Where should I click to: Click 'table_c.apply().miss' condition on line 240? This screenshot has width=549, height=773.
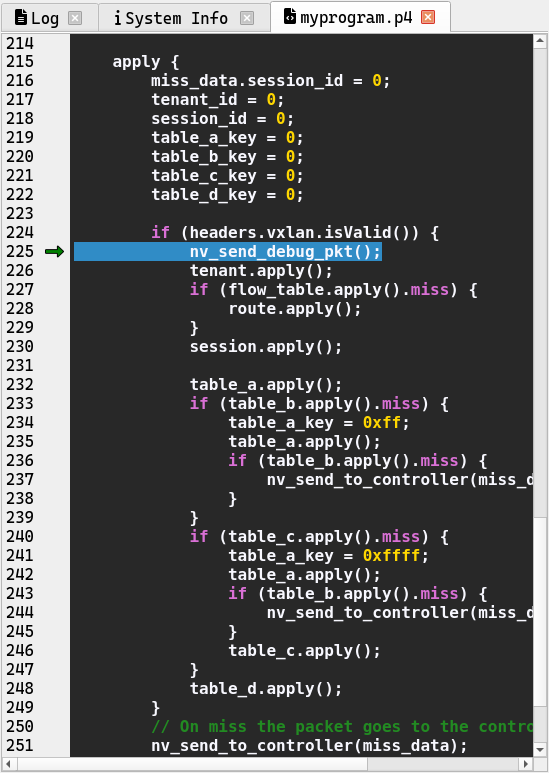(x=324, y=537)
